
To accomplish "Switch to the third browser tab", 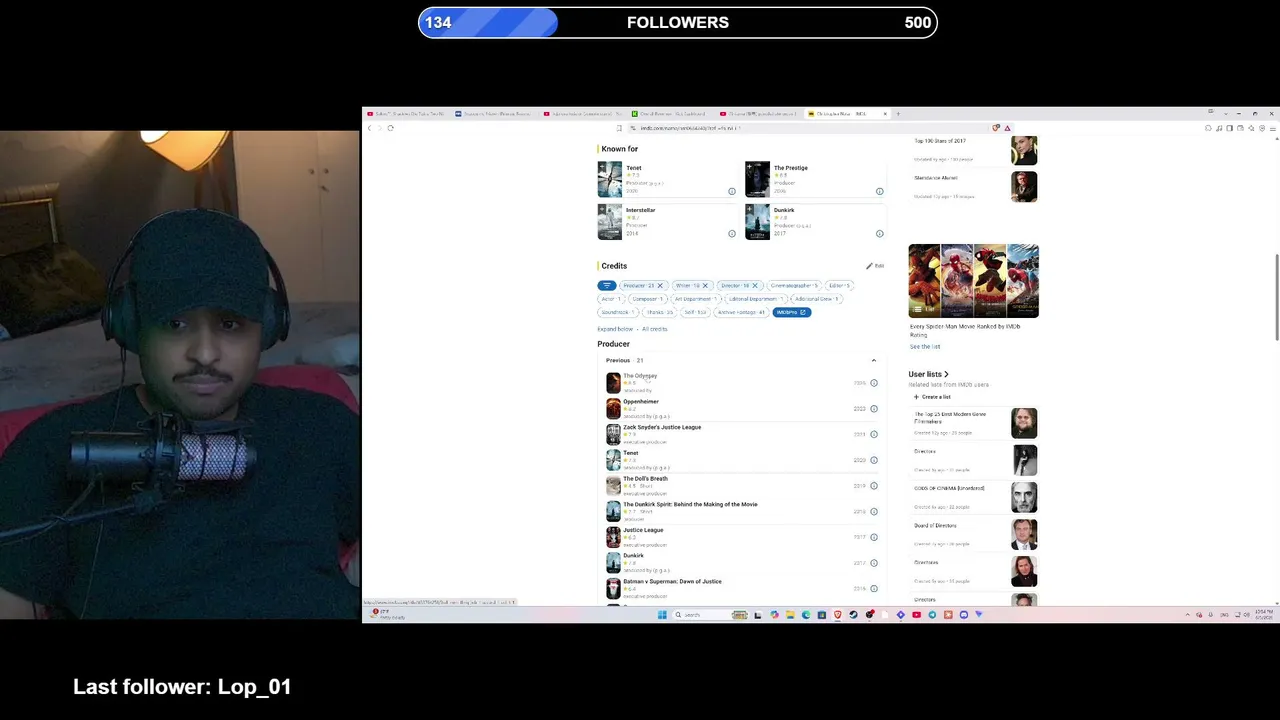I will coord(582,114).
